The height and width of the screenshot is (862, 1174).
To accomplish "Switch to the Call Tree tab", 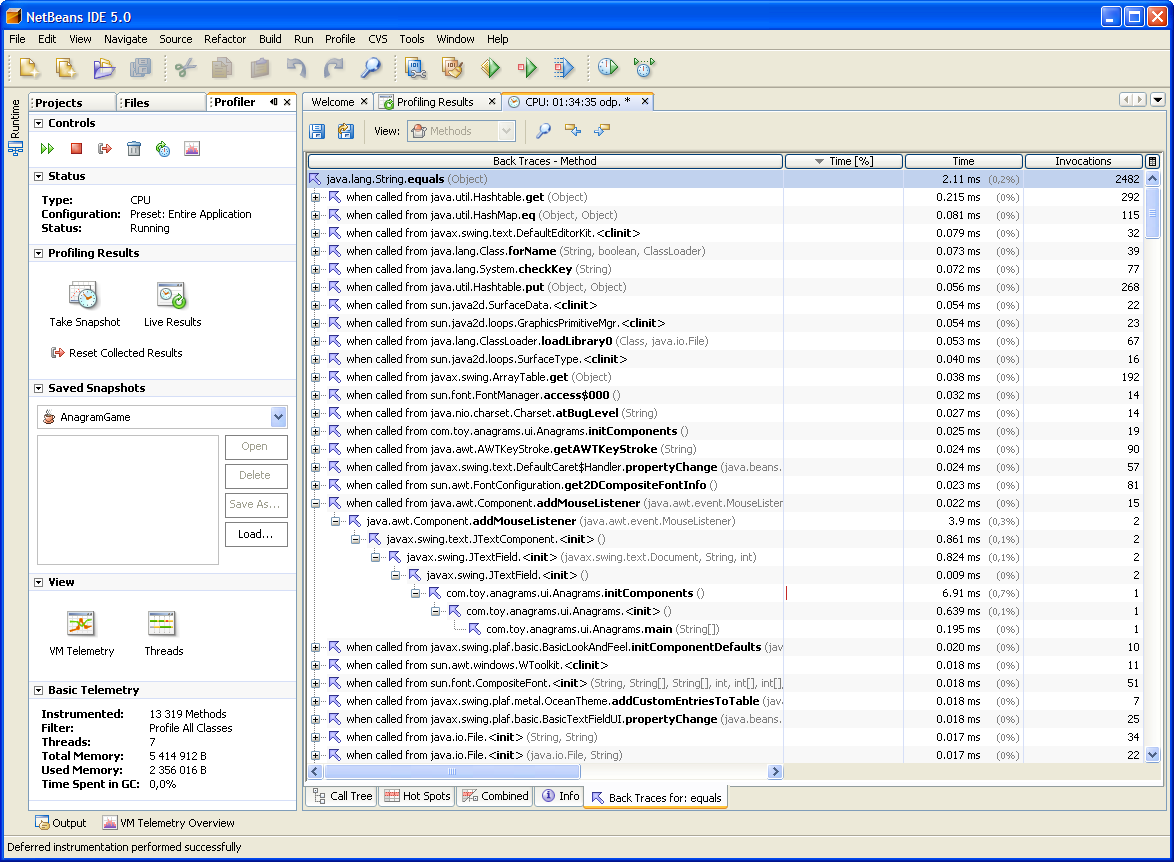I will tap(342, 796).
